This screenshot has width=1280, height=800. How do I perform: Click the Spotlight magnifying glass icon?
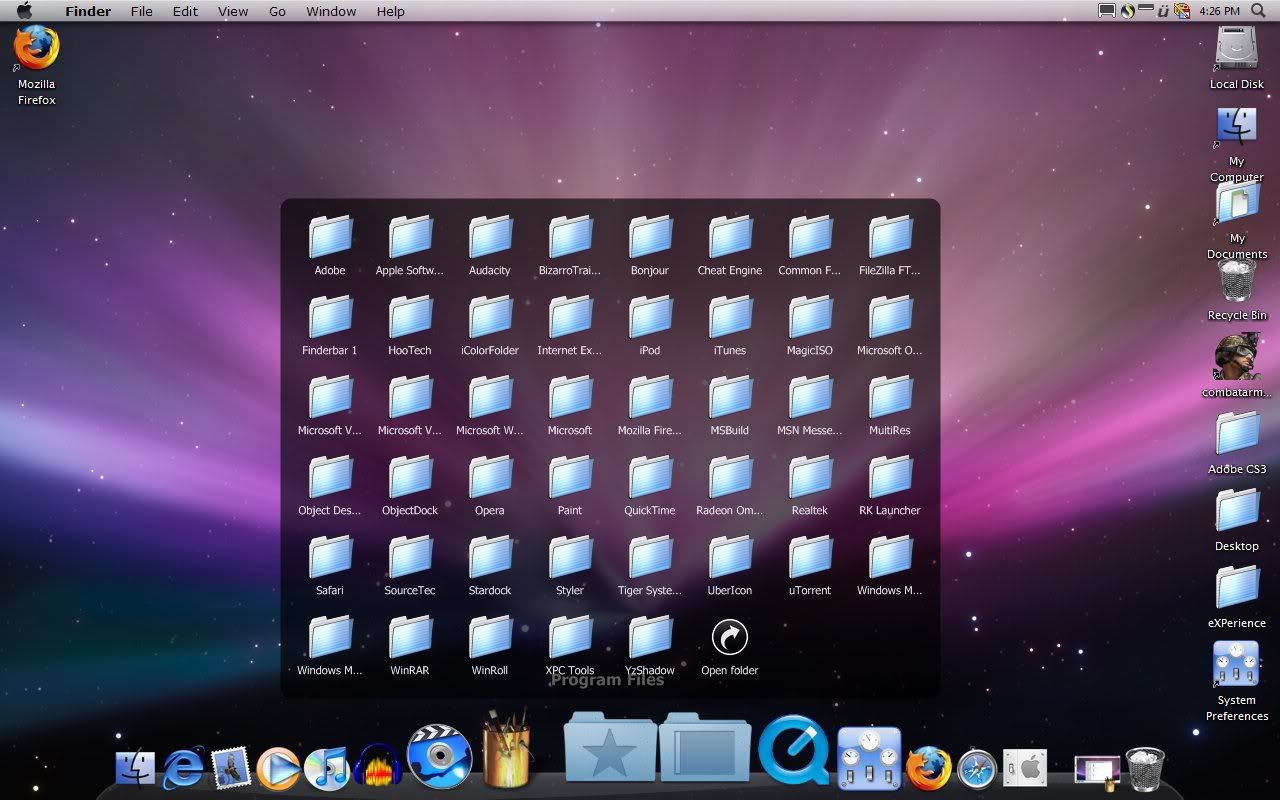[1258, 11]
